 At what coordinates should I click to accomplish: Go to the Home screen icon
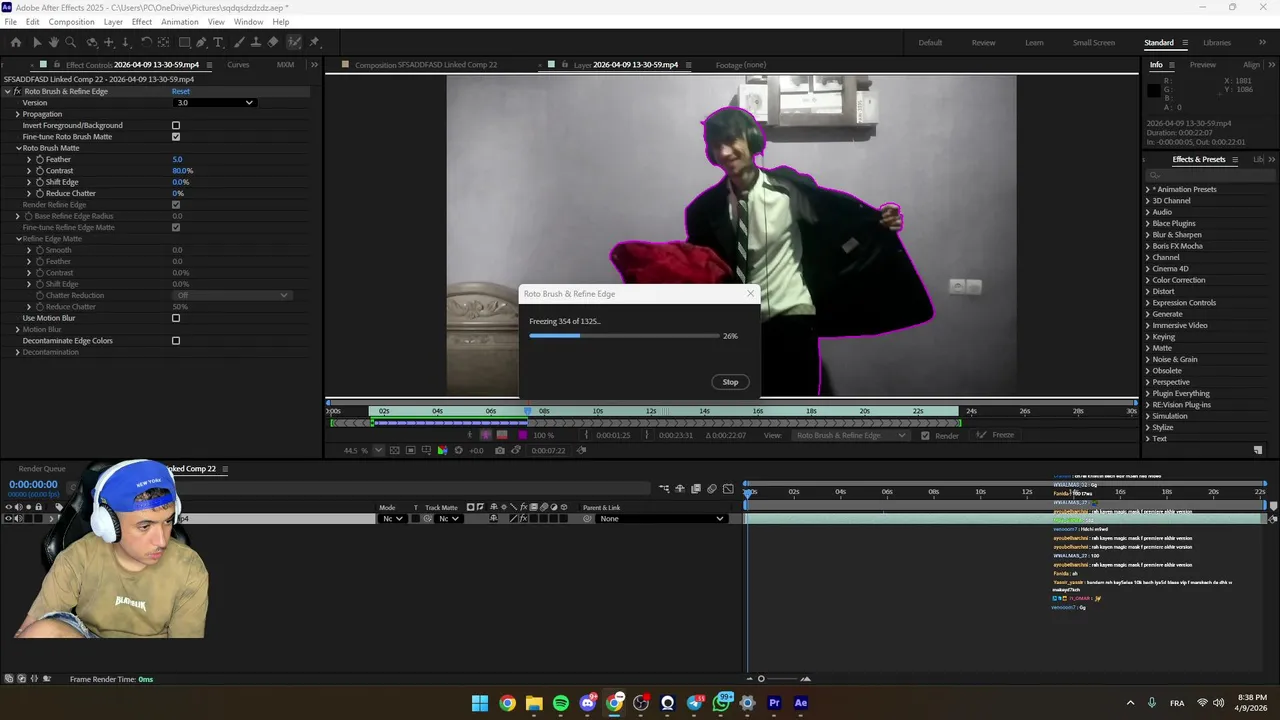click(x=15, y=42)
